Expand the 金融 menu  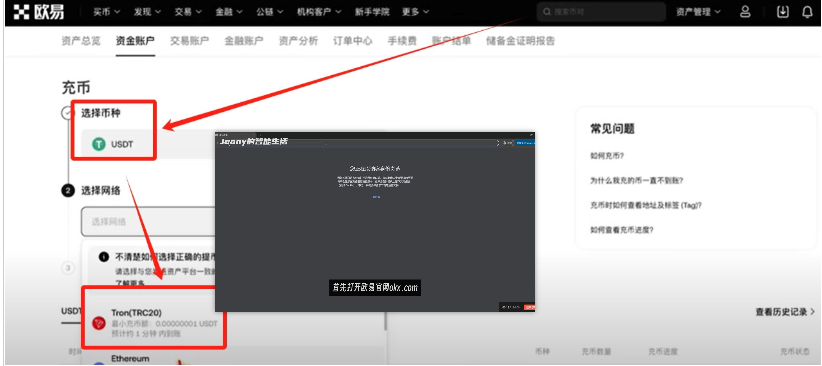pyautogui.click(x=229, y=12)
